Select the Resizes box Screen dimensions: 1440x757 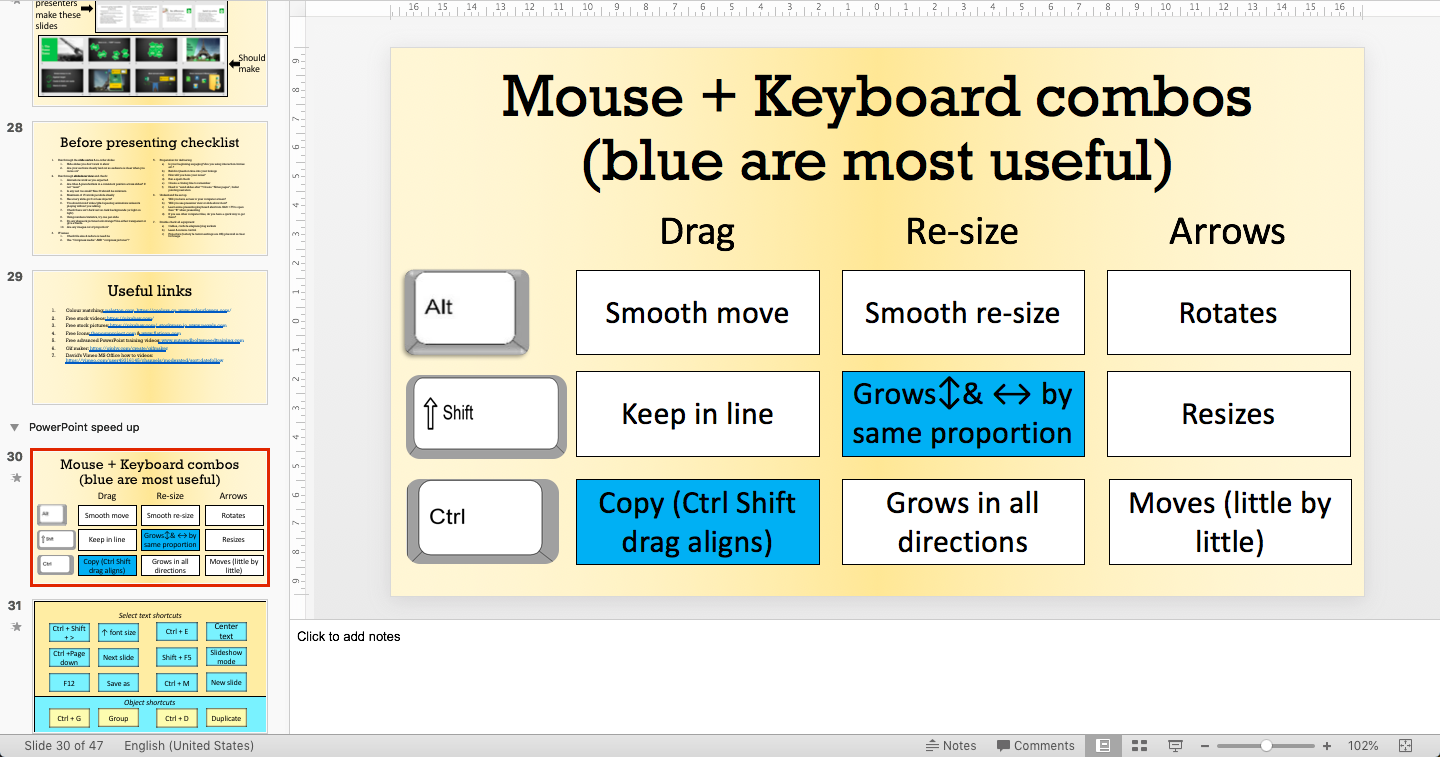pos(1229,414)
